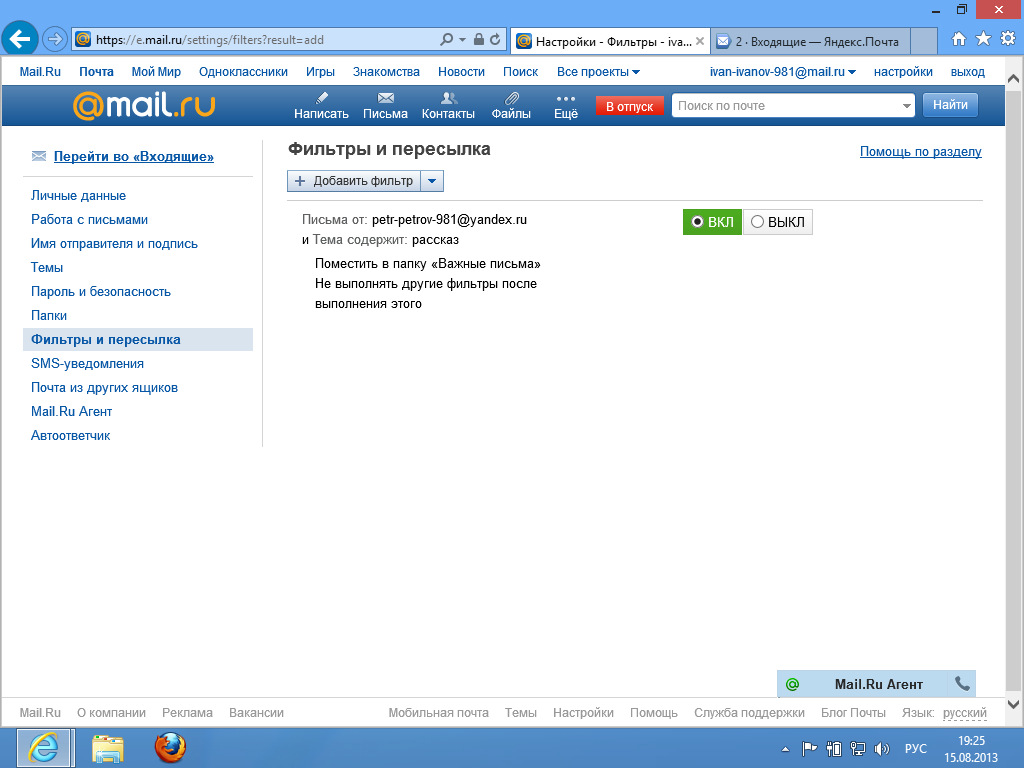Click the Добавить фильтр button
1024x768 pixels.
pyautogui.click(x=355, y=181)
